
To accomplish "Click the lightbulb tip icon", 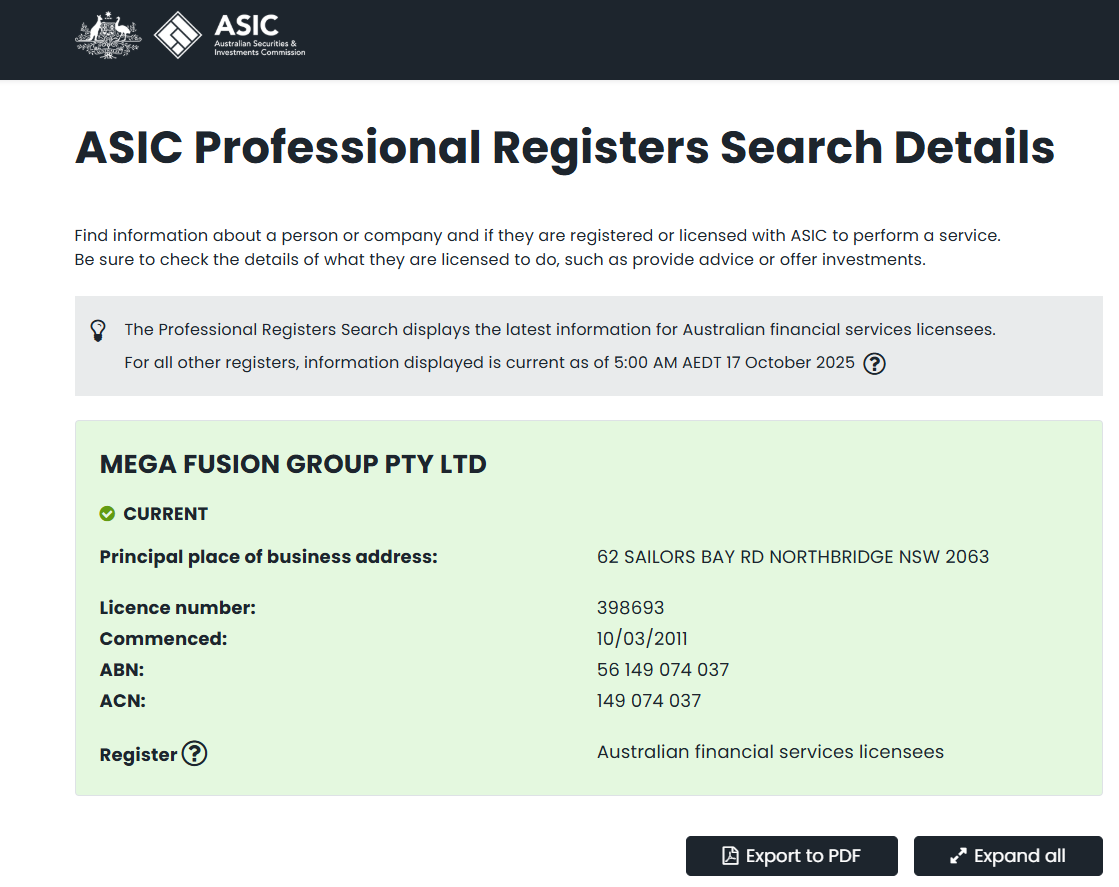I will click(98, 330).
